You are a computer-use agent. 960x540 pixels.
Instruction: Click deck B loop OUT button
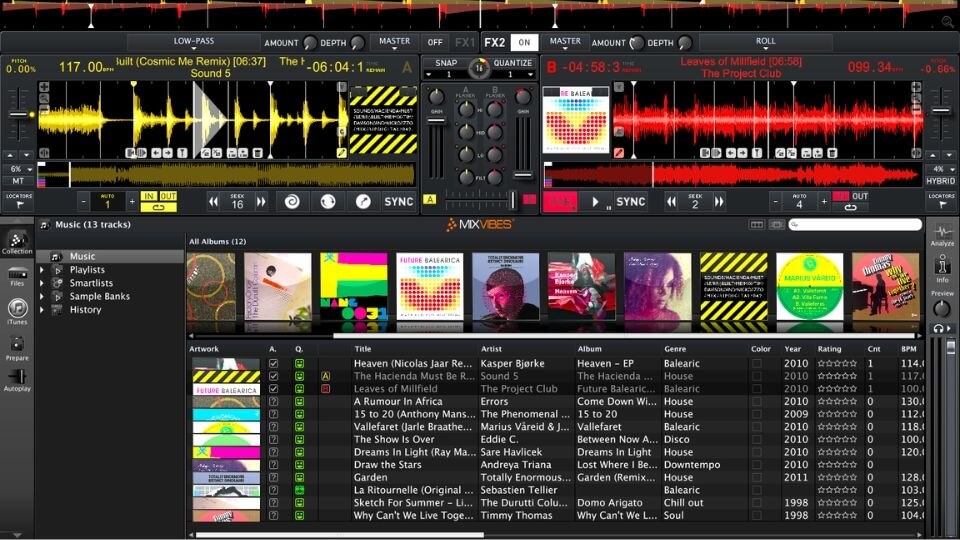[x=860, y=196]
